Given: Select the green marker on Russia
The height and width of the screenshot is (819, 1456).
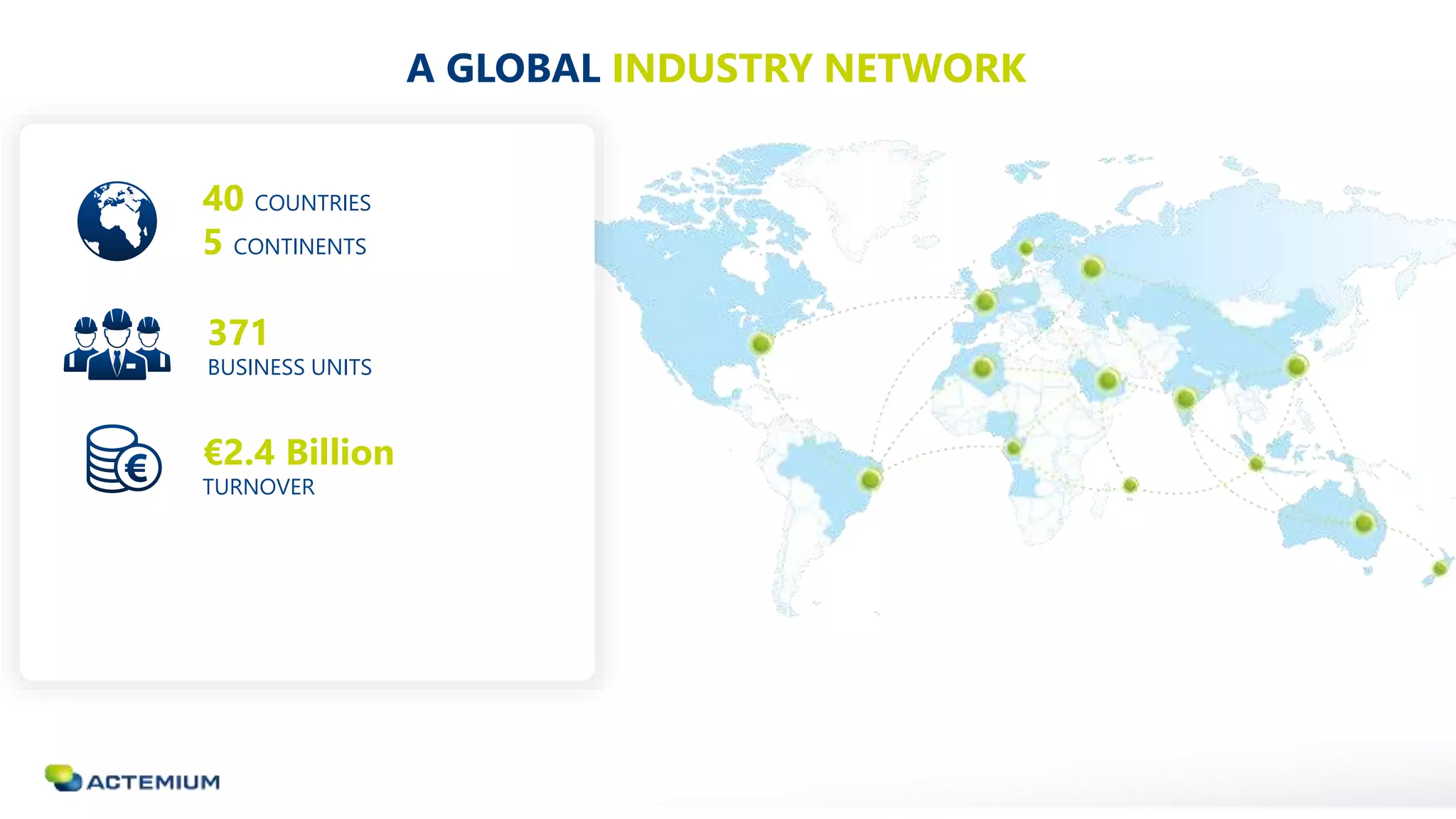Looking at the screenshot, I should pos(1092,268).
